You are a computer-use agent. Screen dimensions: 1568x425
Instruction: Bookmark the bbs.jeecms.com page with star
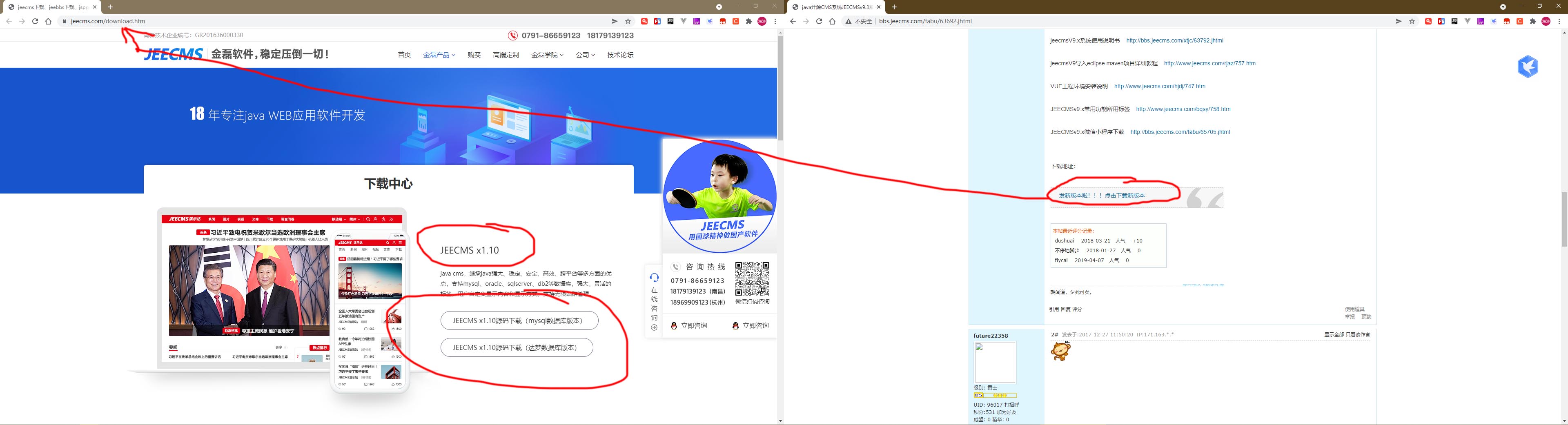1412,21
